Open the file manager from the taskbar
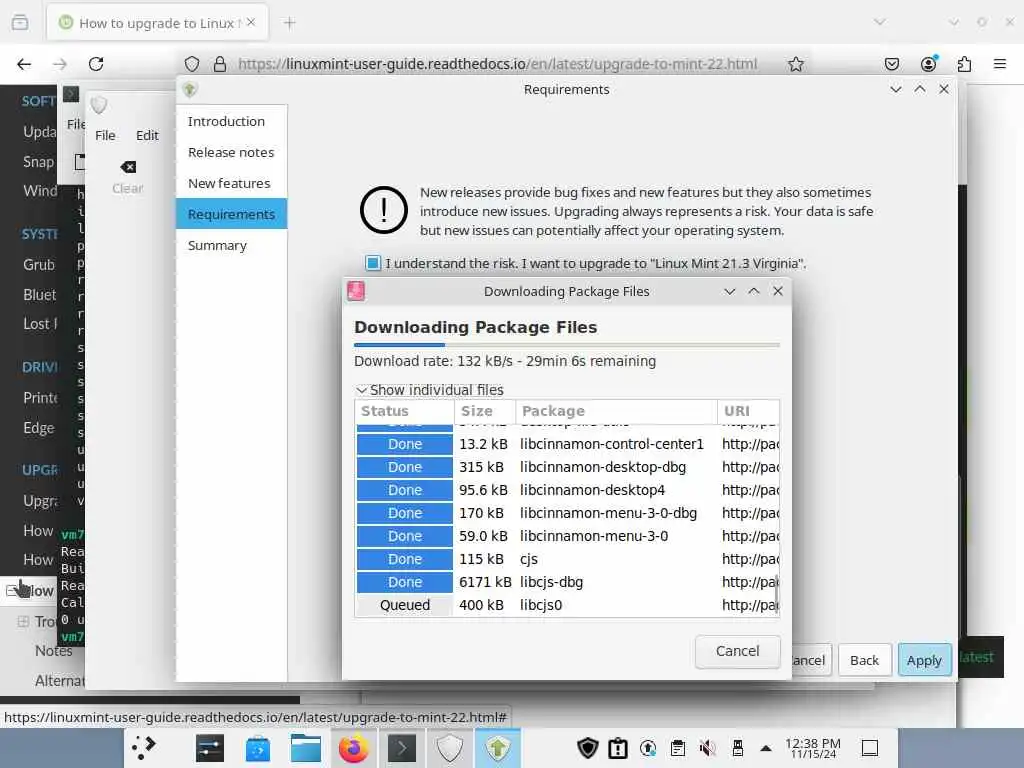Image resolution: width=1024 pixels, height=768 pixels. 306,748
